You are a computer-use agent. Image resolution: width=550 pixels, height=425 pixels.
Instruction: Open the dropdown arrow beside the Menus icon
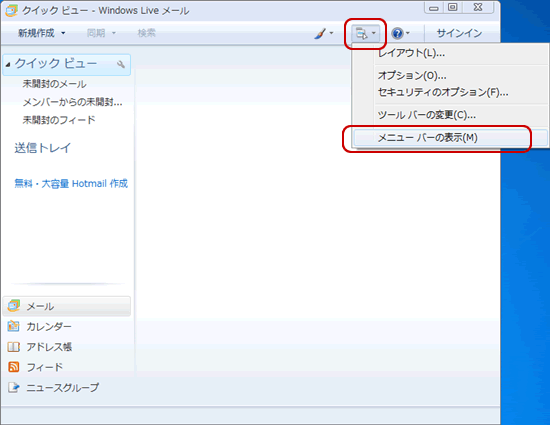pyautogui.click(x=374, y=33)
